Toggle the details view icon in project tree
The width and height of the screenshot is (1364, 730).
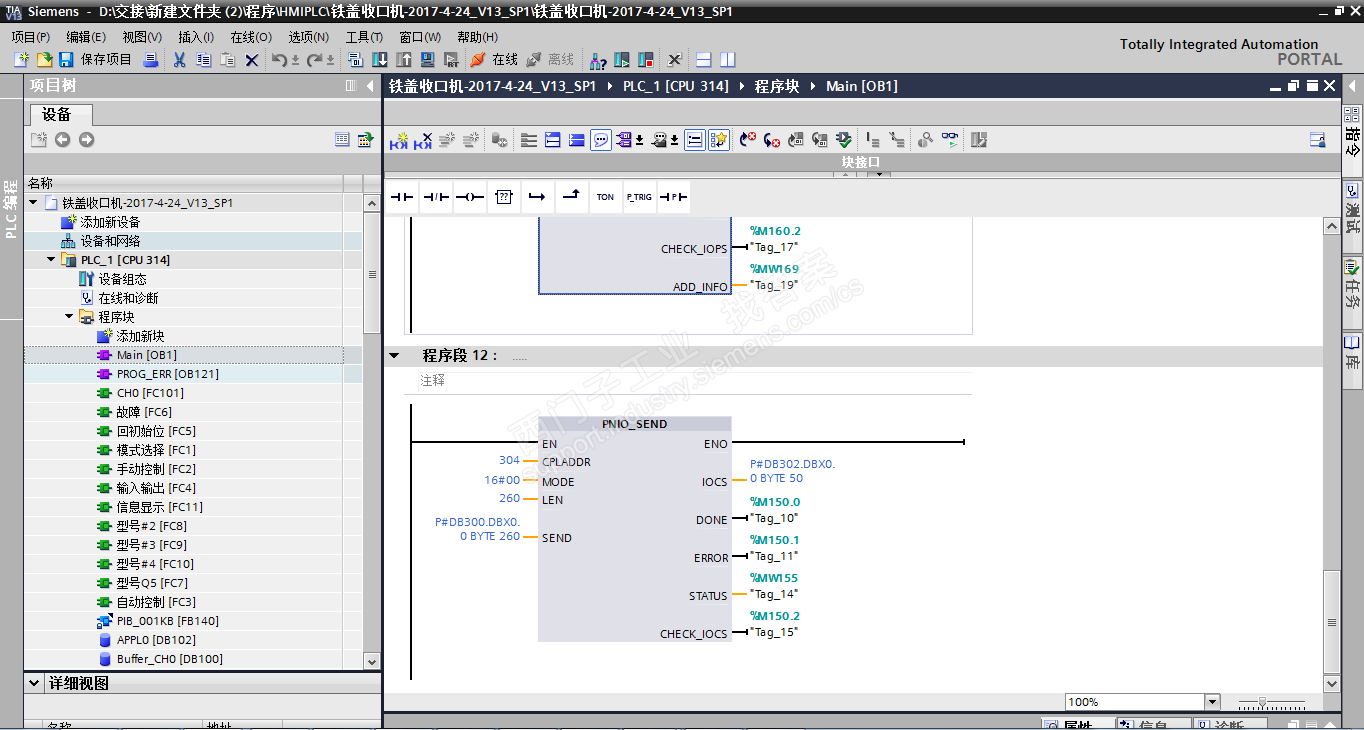[x=343, y=140]
